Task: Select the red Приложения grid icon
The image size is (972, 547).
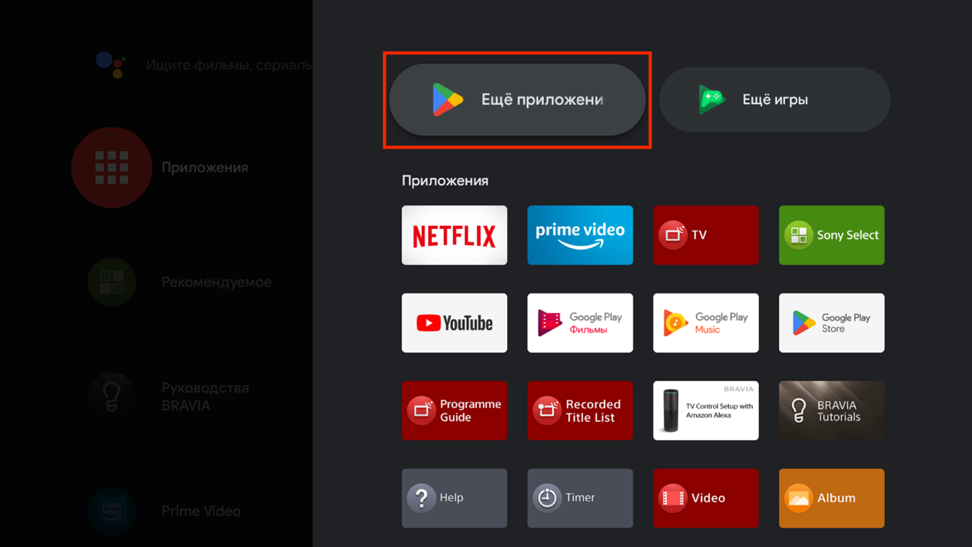Action: 112,167
